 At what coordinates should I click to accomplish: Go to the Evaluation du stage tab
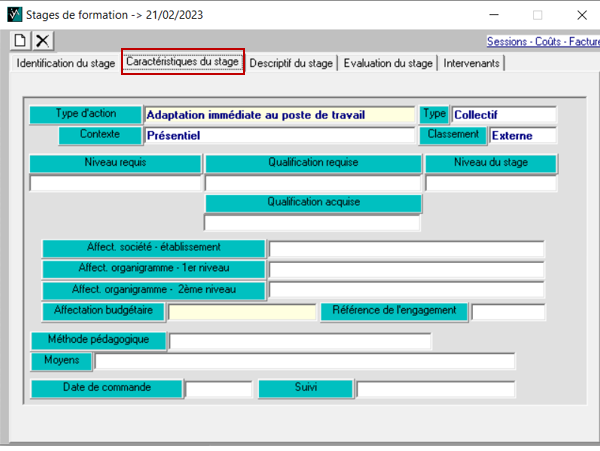point(388,63)
